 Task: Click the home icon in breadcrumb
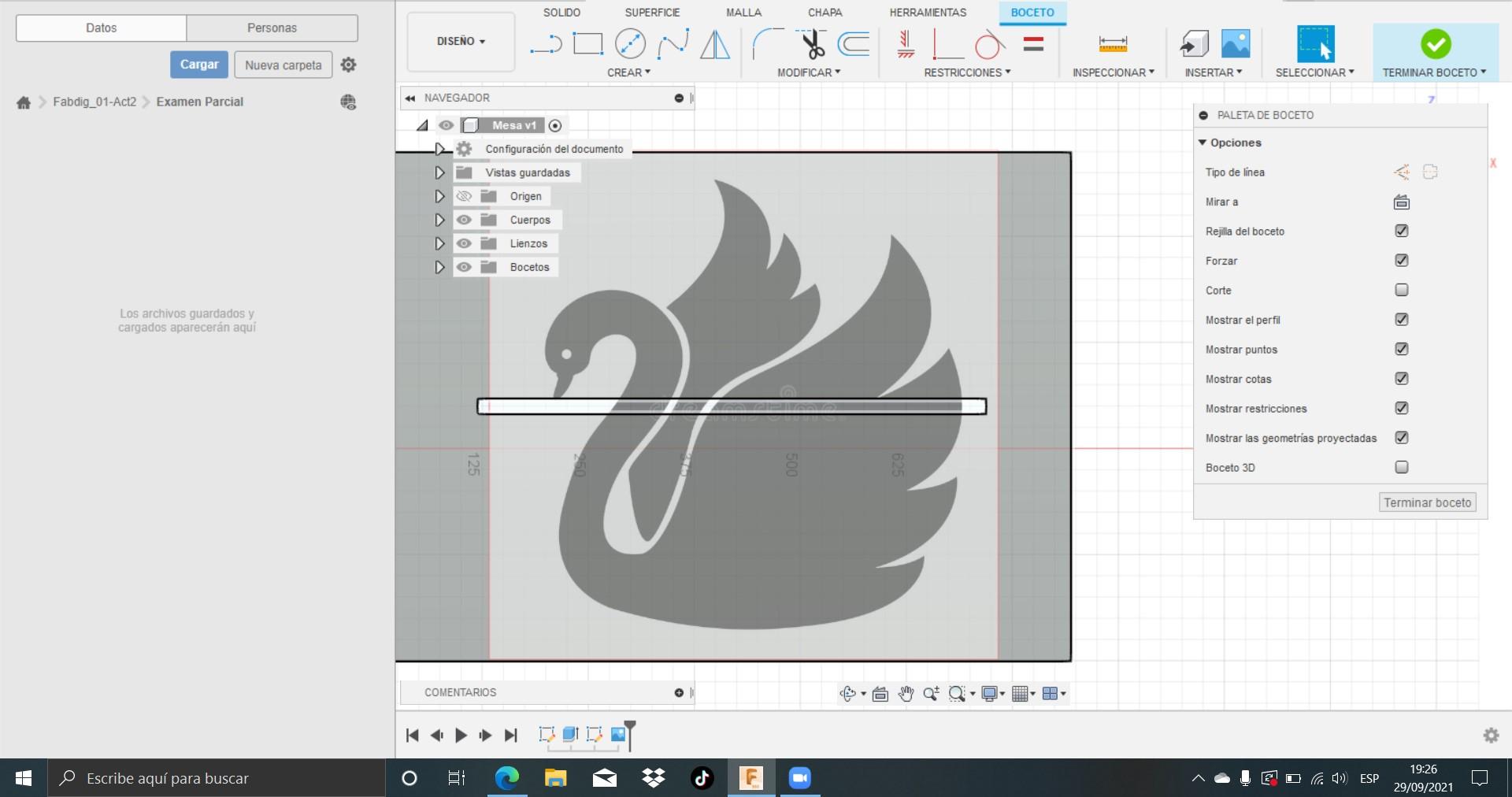(24, 102)
